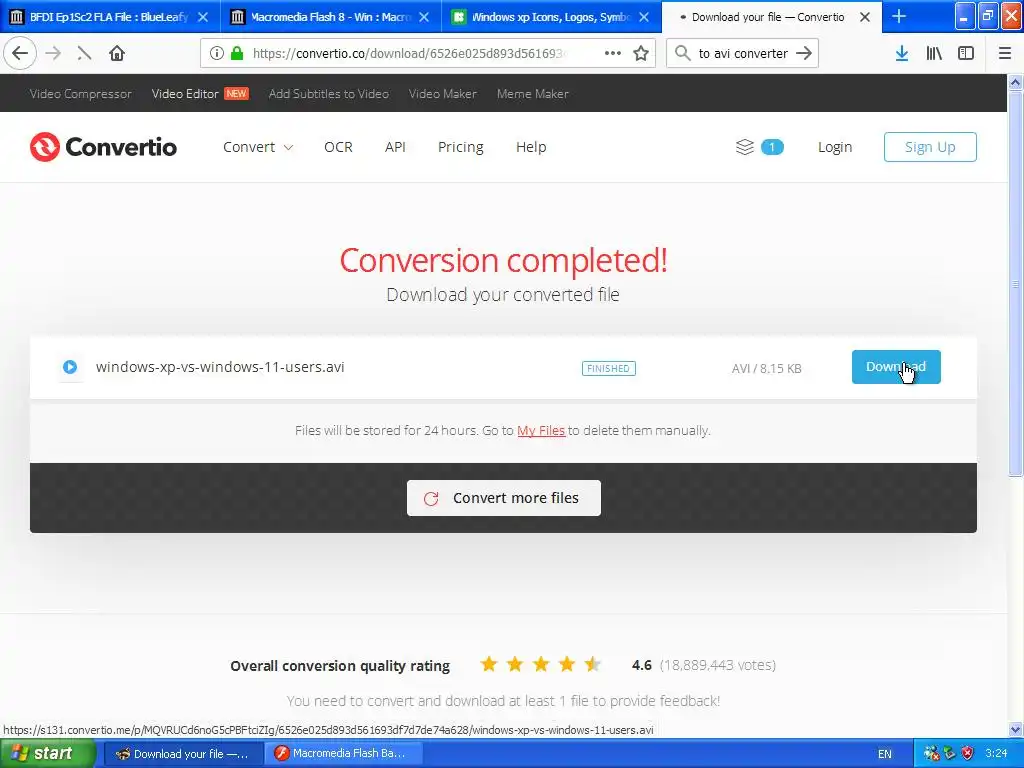Open API in the site menu

395,147
